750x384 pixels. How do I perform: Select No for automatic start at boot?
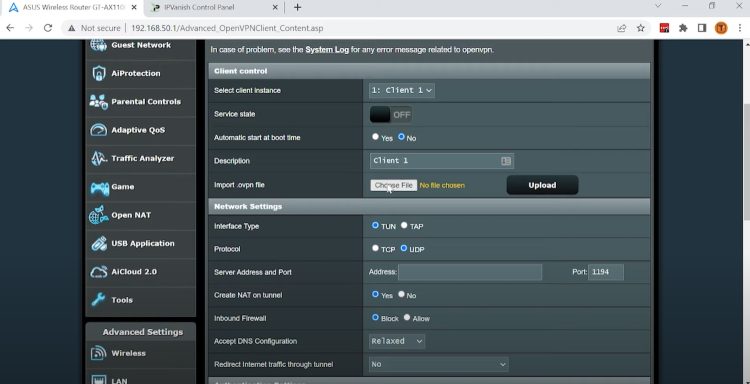click(x=401, y=137)
